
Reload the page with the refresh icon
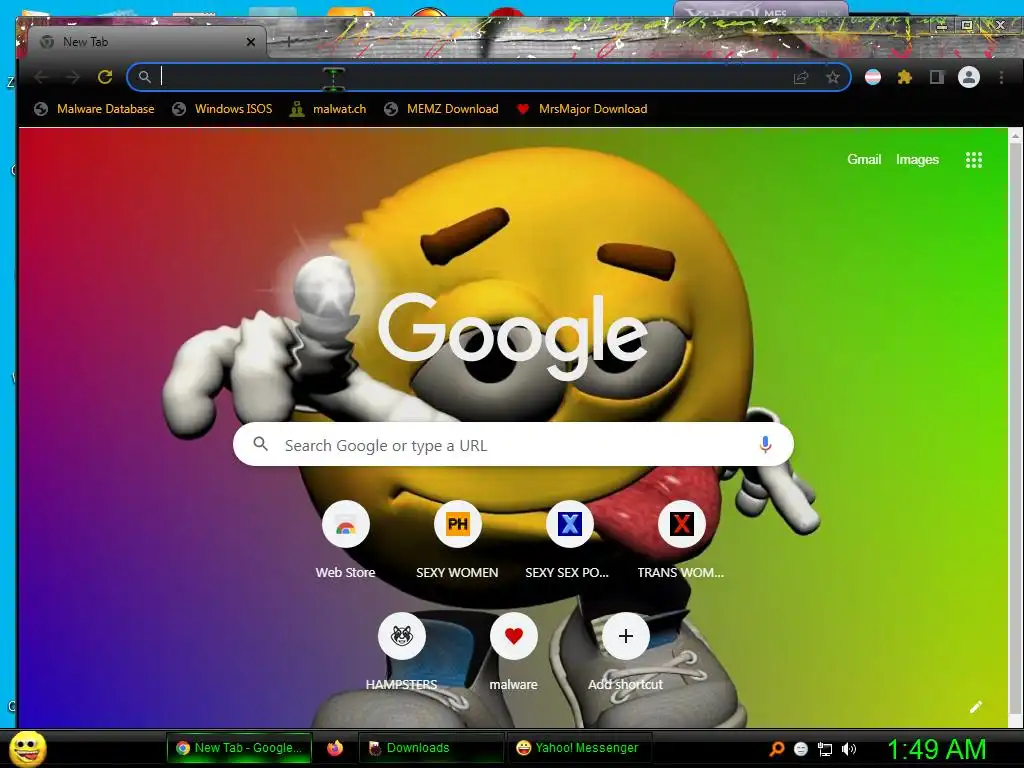pos(104,77)
